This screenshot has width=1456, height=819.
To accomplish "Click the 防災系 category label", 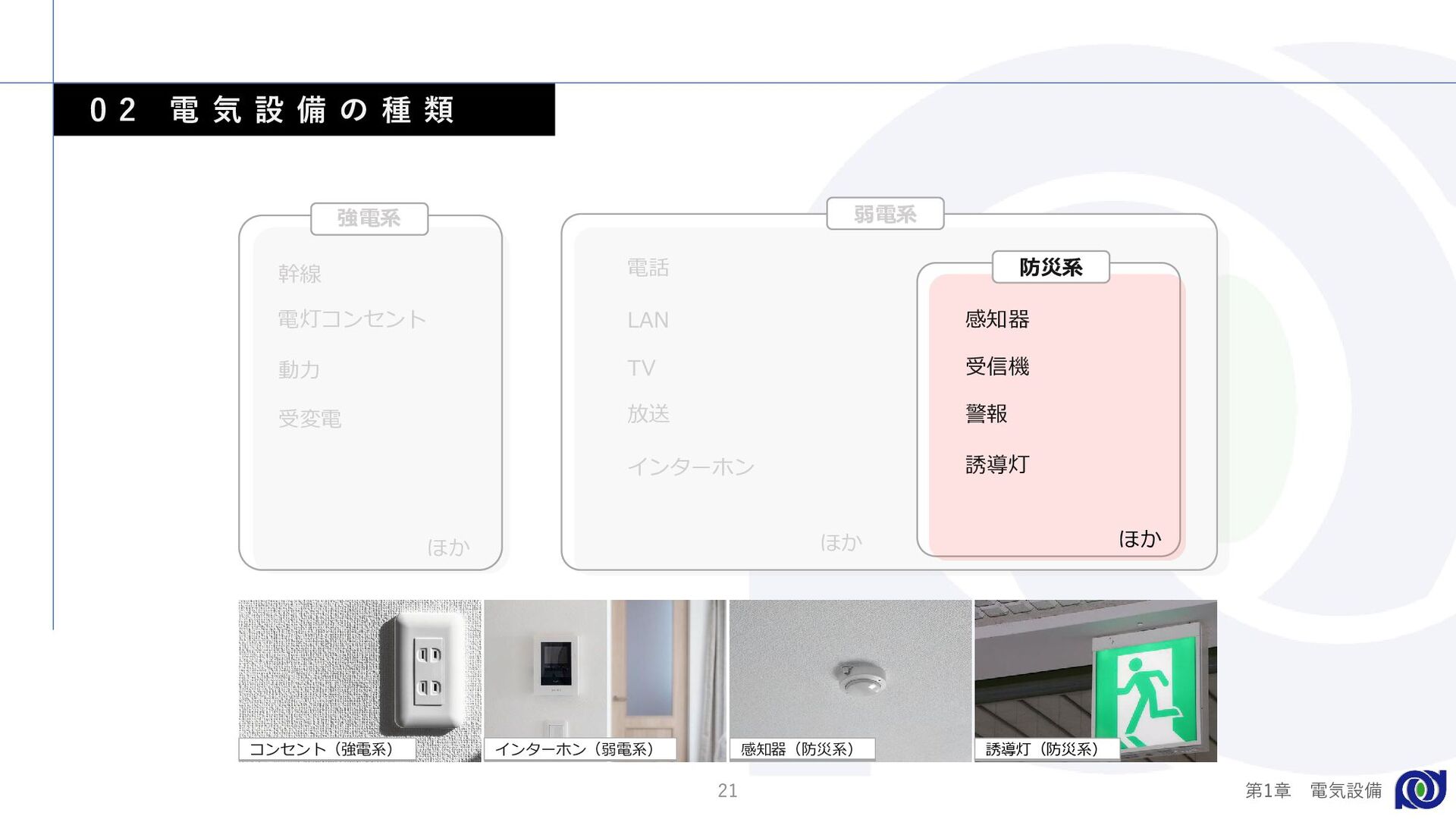I will [1050, 267].
